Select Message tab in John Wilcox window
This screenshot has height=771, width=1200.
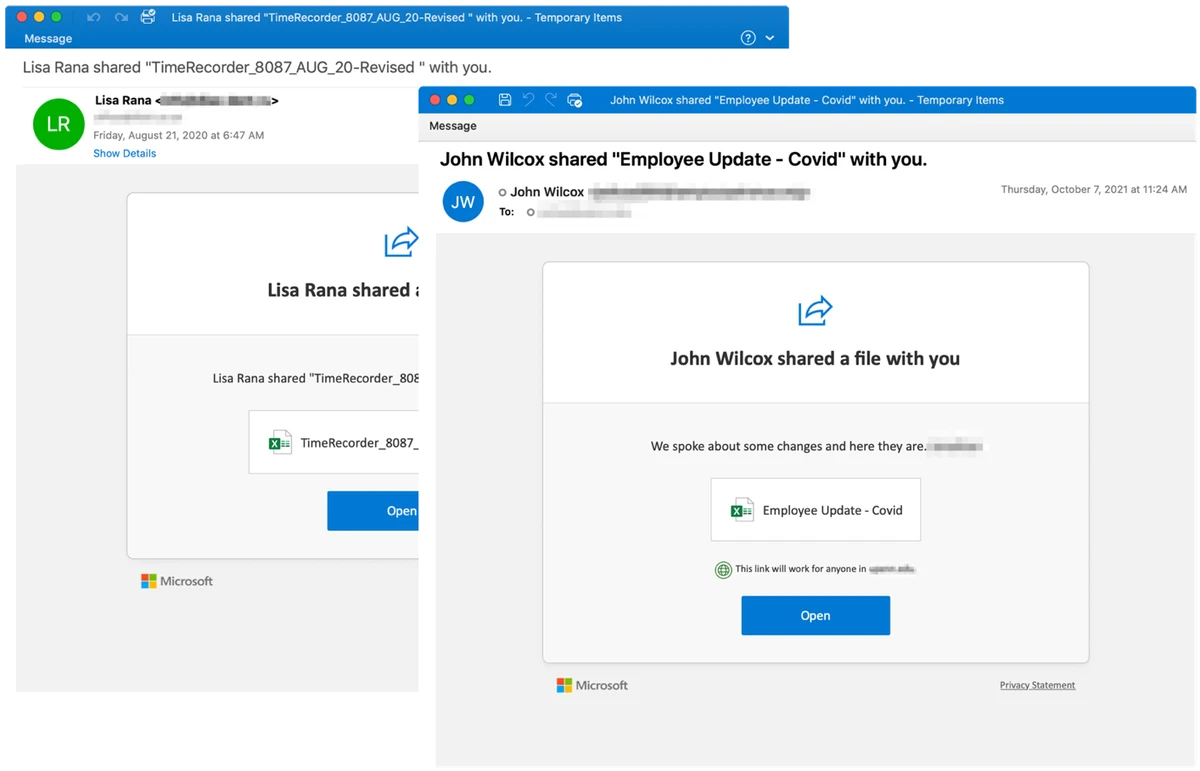tap(453, 126)
